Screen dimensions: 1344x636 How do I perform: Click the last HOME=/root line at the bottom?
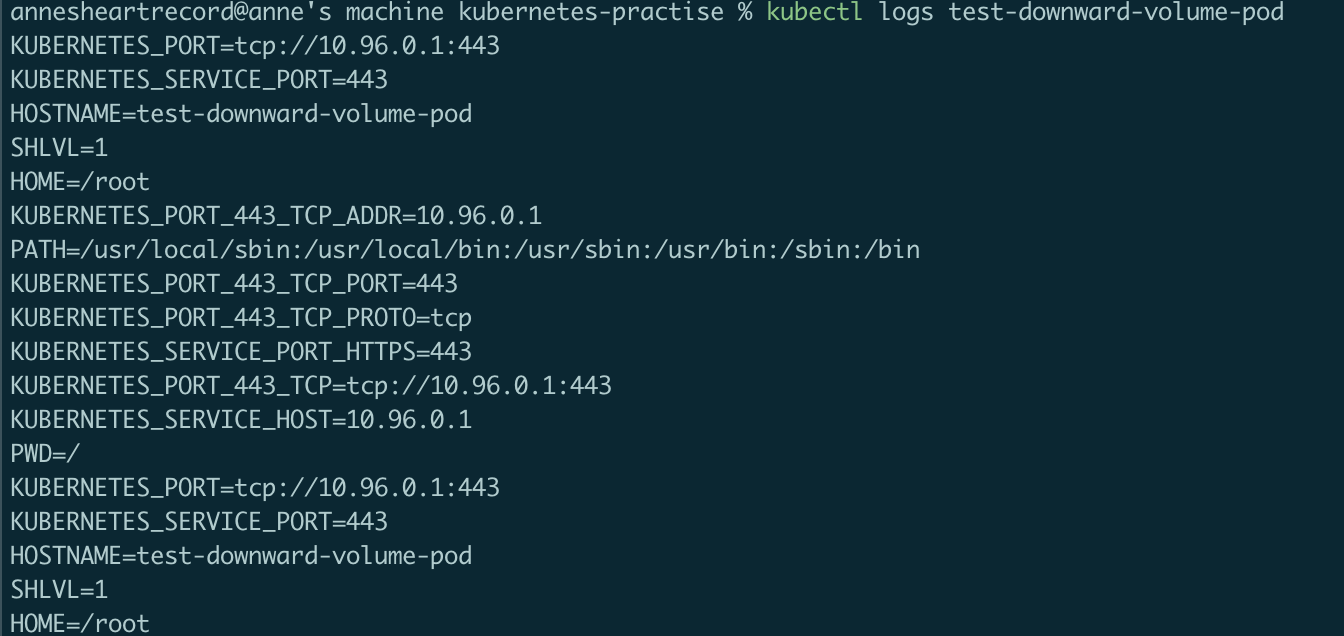click(80, 624)
